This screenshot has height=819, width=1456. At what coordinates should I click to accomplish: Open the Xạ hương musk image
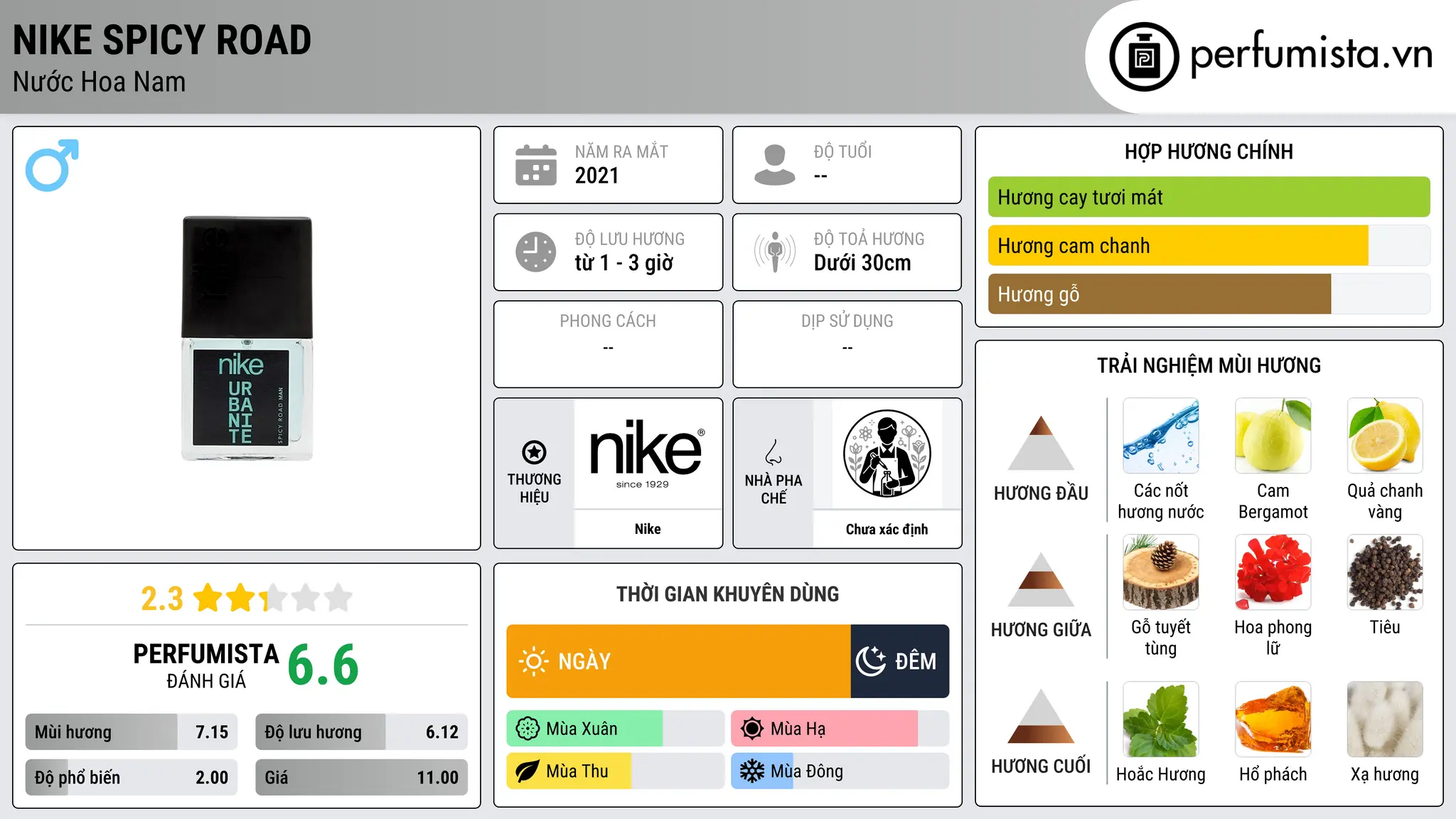[1385, 719]
